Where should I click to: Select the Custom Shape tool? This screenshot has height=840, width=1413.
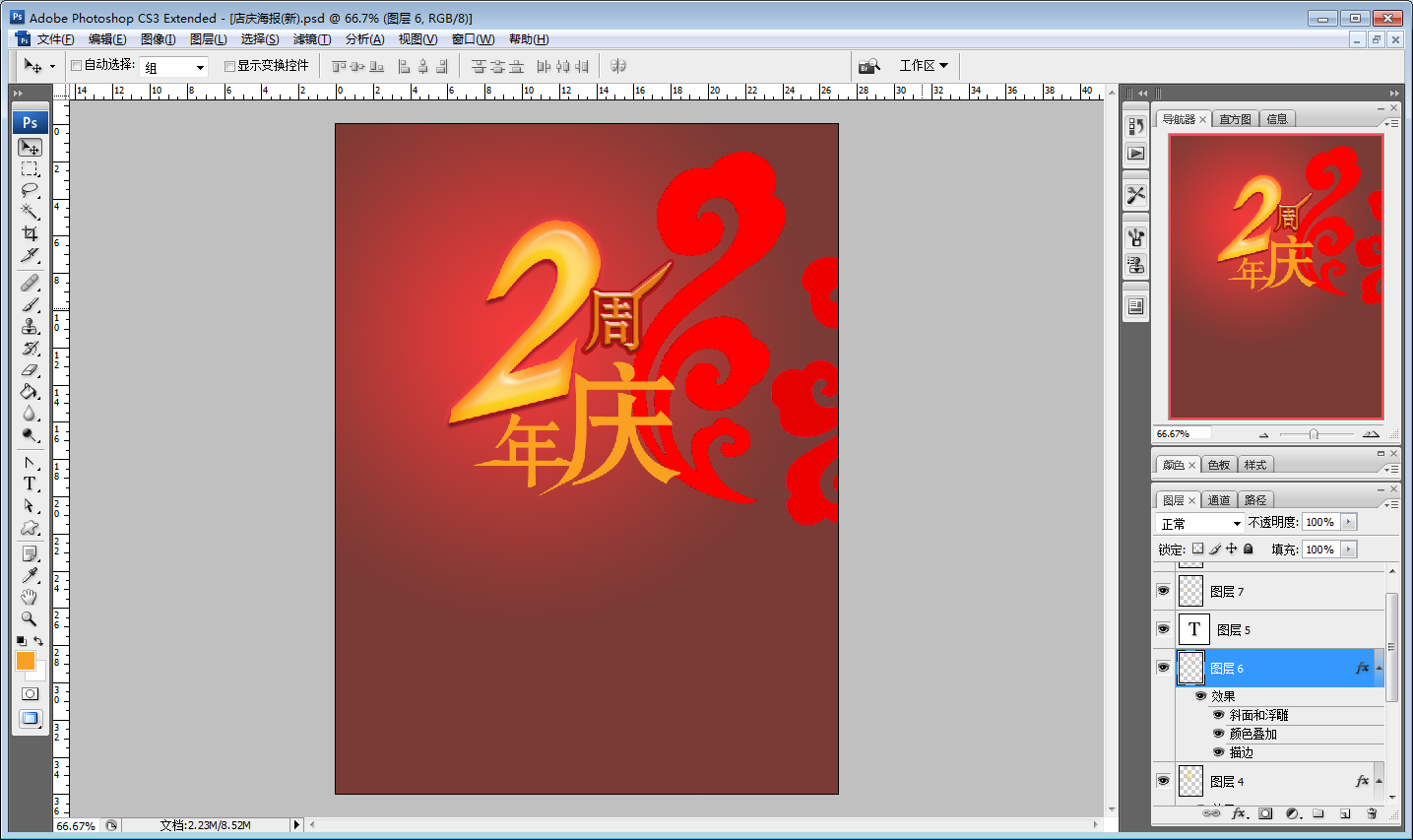[x=30, y=528]
